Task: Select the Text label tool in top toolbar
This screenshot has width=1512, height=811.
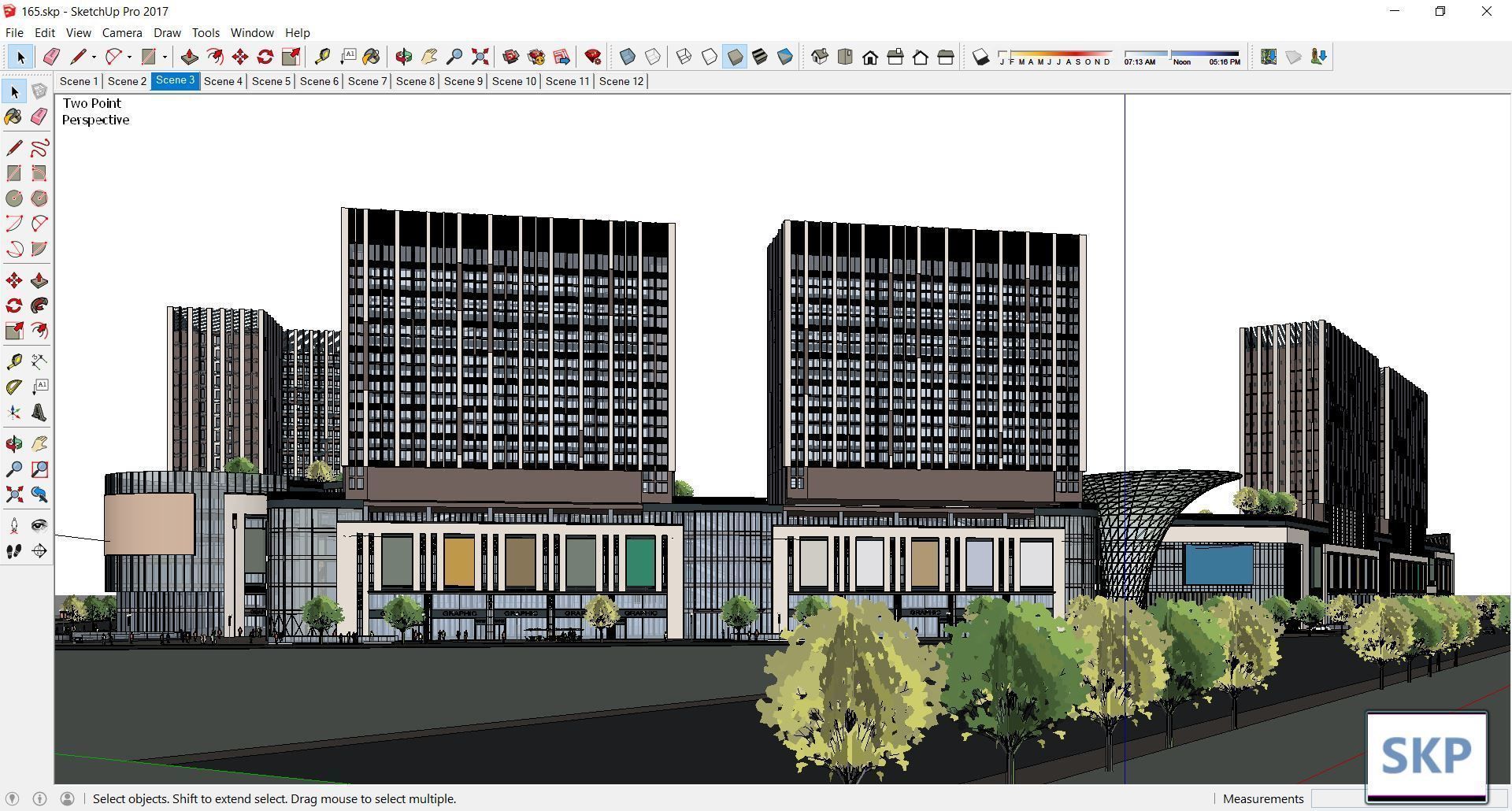Action: point(347,57)
